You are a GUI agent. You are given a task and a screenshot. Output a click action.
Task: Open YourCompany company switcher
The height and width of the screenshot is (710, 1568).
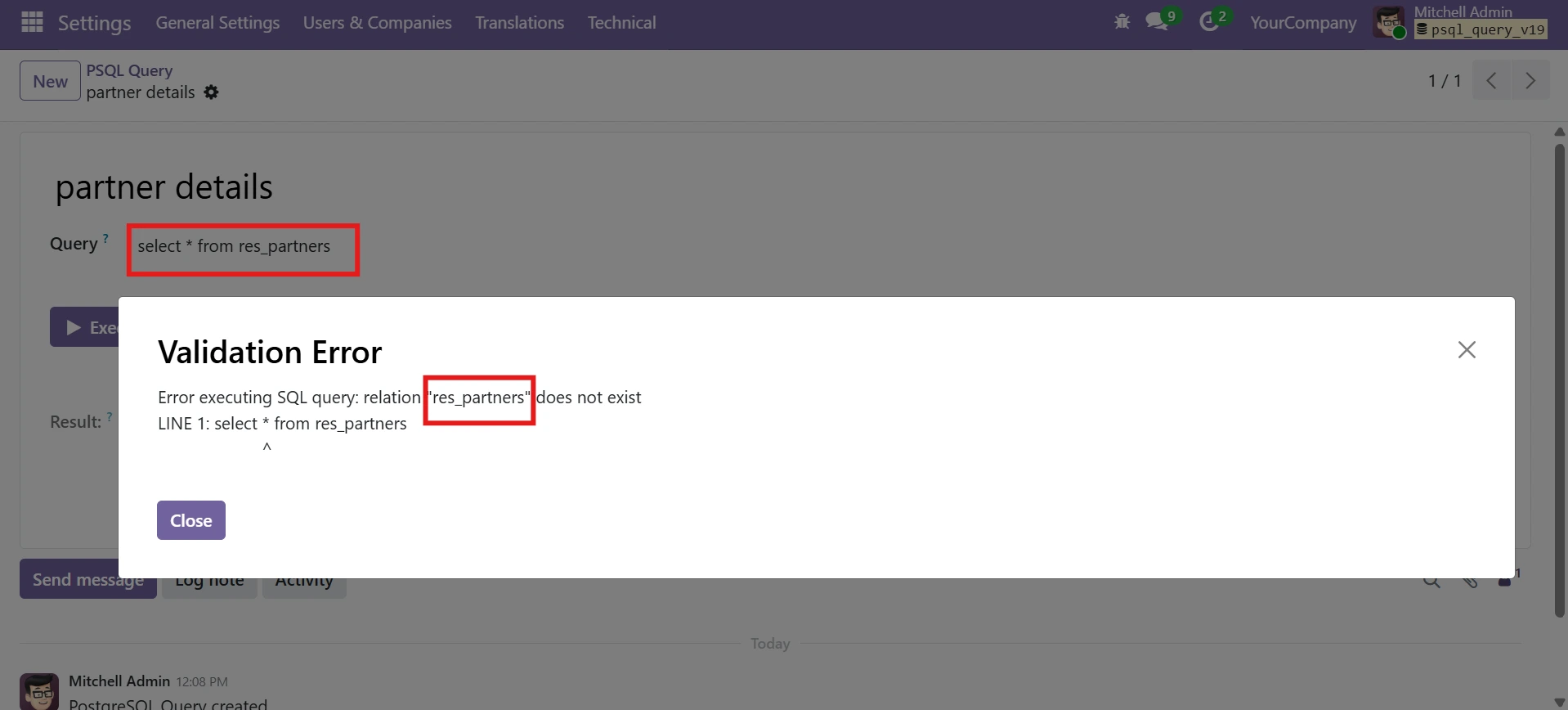(1303, 23)
